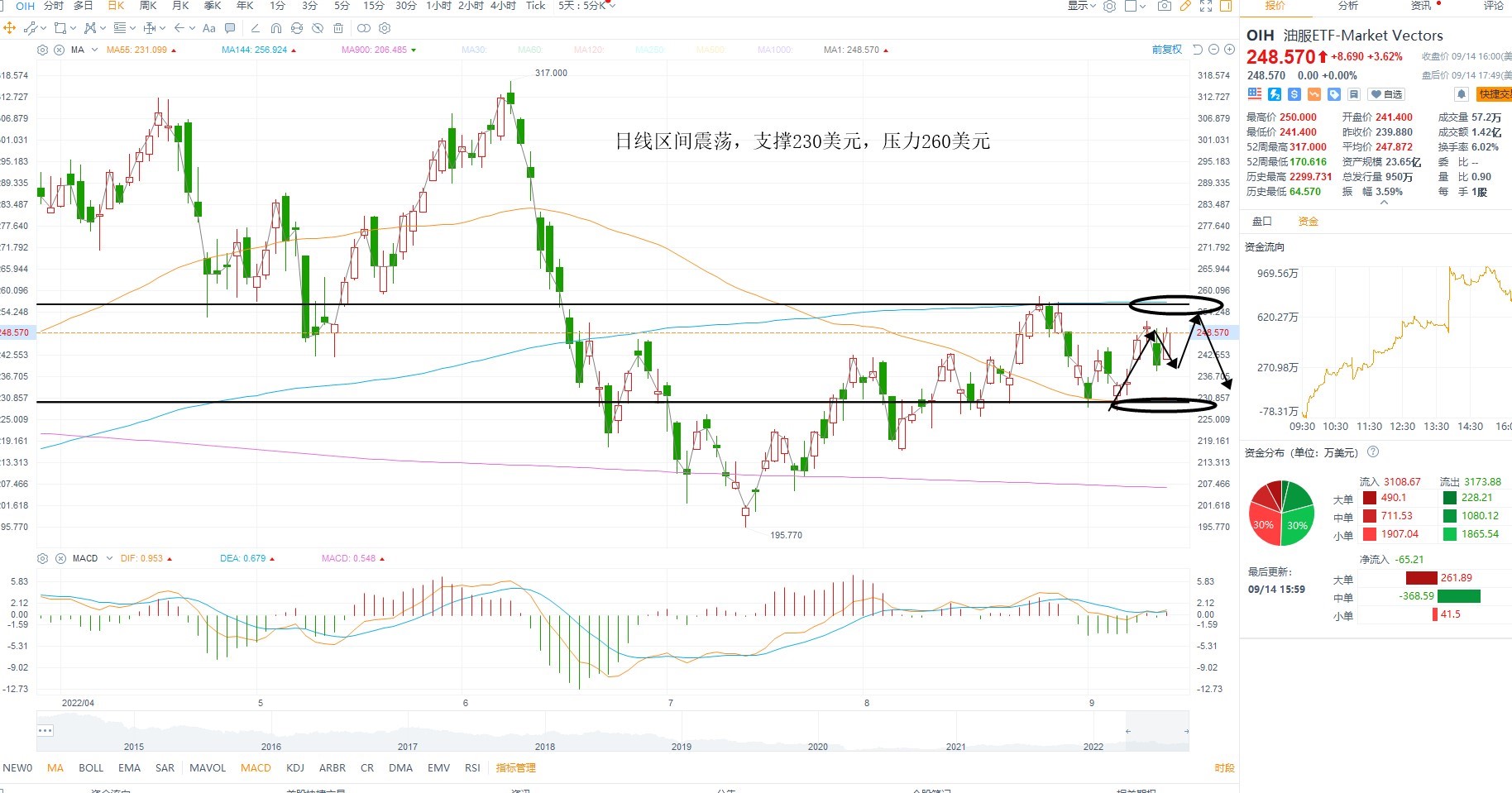1512x793 pixels.
Task: Open MA indicator settings gear
Action: pos(42,50)
